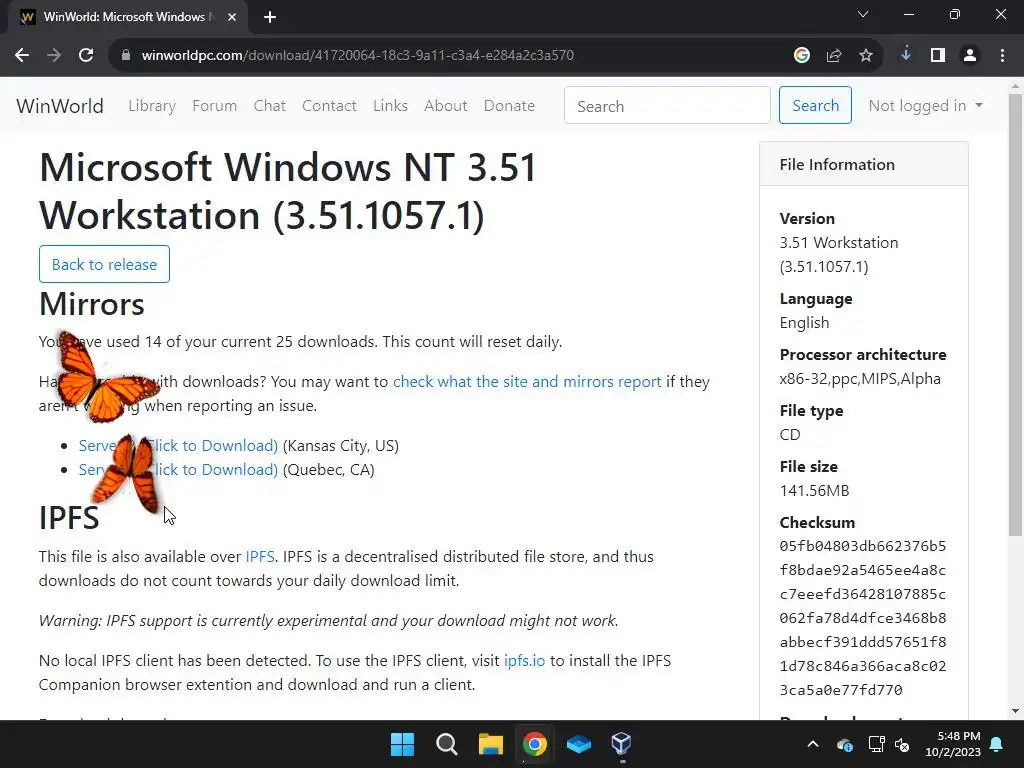Screen dimensions: 1024x768
Task: Click the page vertical scrollbar
Action: 1015,314
